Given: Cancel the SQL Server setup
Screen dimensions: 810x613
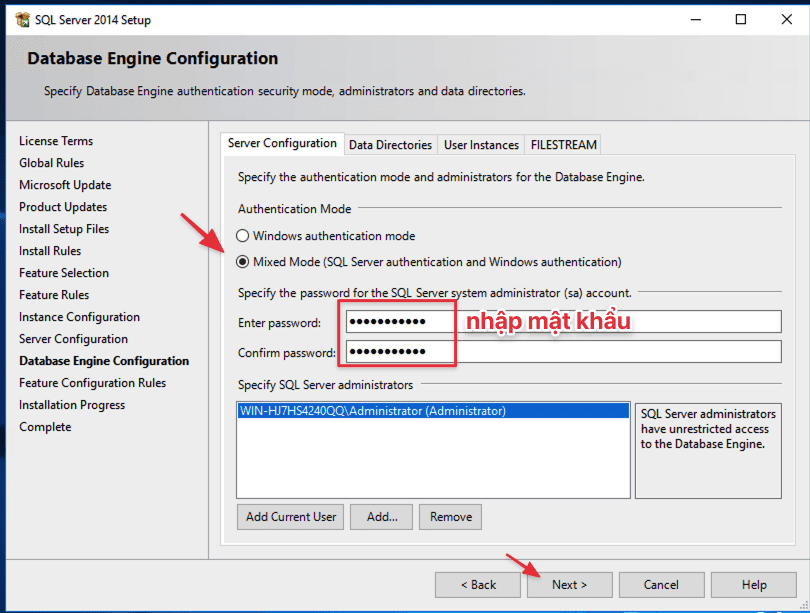Looking at the screenshot, I should tap(661, 585).
